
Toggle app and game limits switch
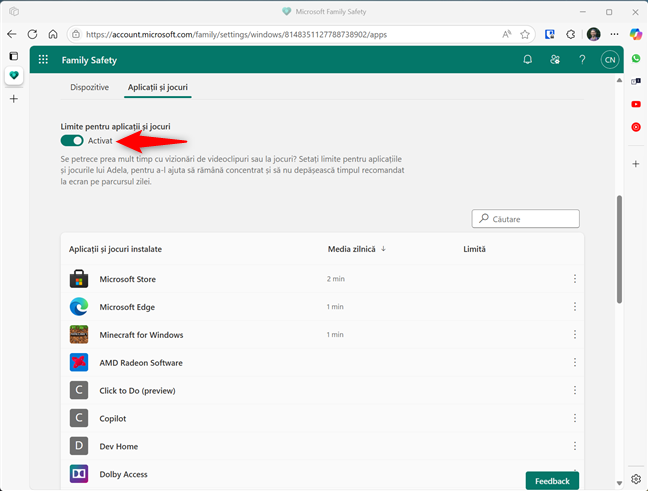72,141
